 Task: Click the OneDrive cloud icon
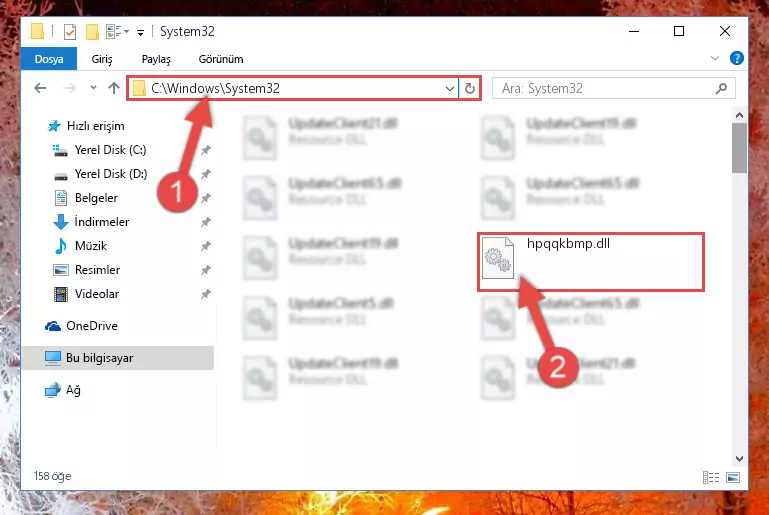click(52, 326)
